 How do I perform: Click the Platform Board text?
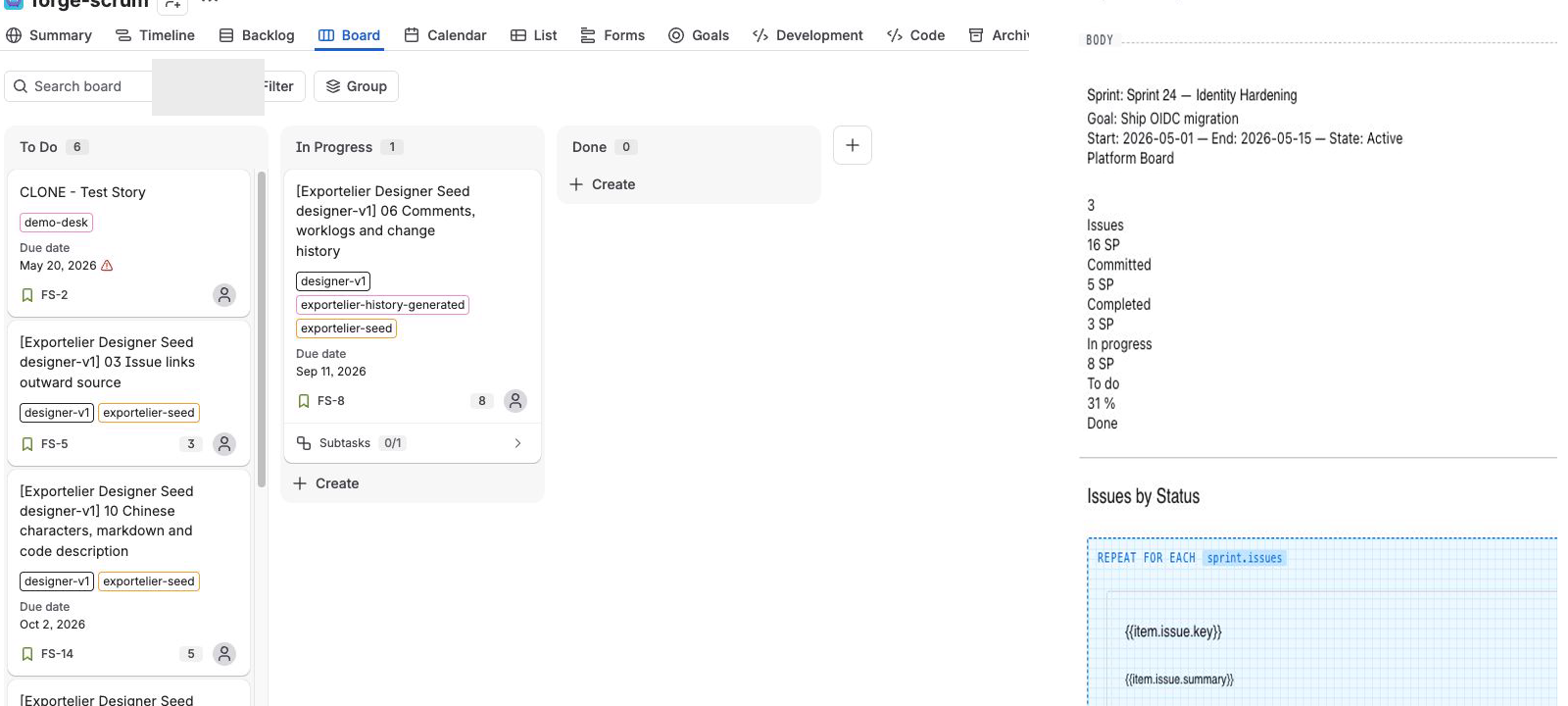1130,158
